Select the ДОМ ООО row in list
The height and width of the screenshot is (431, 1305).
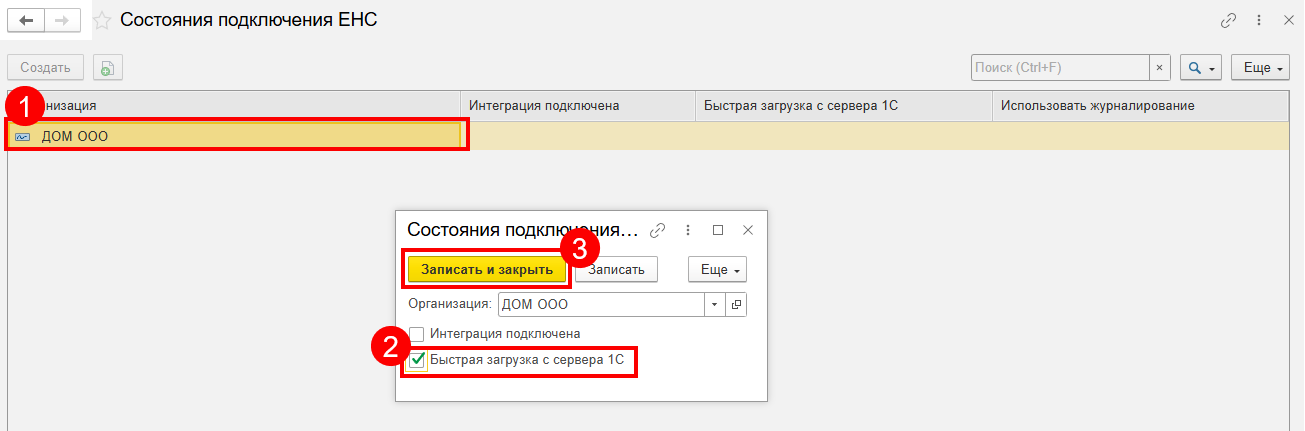pos(236,136)
